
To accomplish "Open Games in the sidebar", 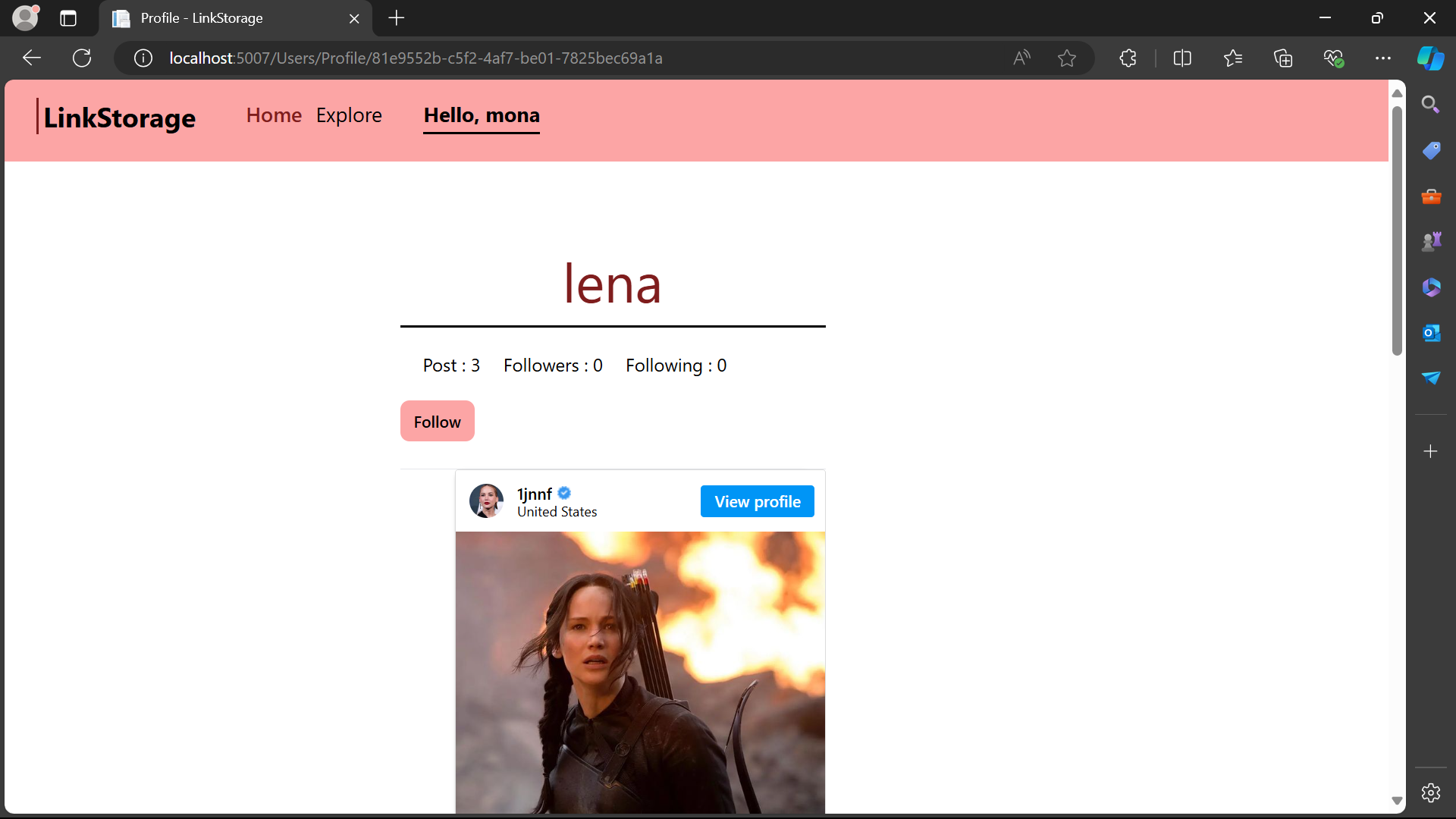I will [x=1432, y=241].
